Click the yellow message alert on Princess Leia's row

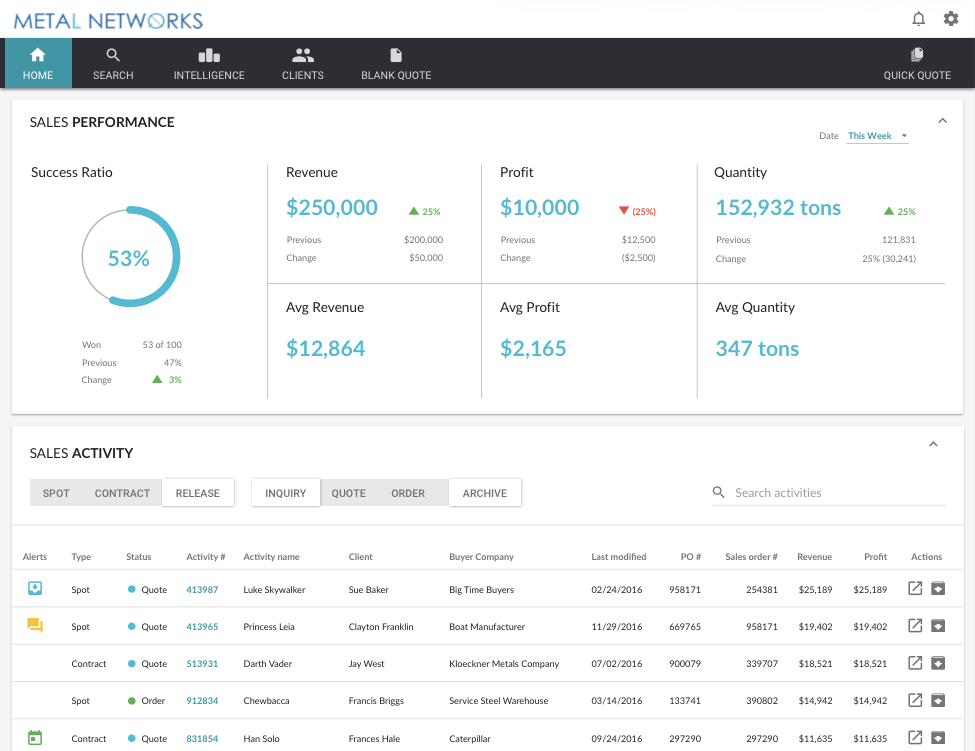click(x=35, y=626)
